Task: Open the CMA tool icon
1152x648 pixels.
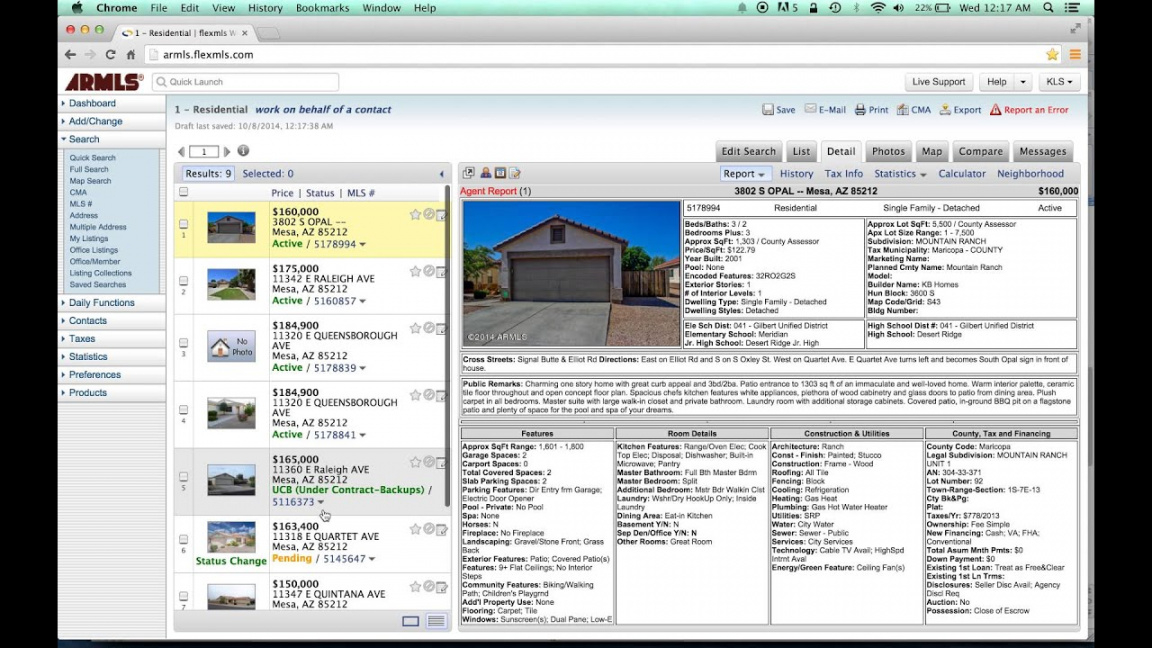Action: tap(902, 110)
